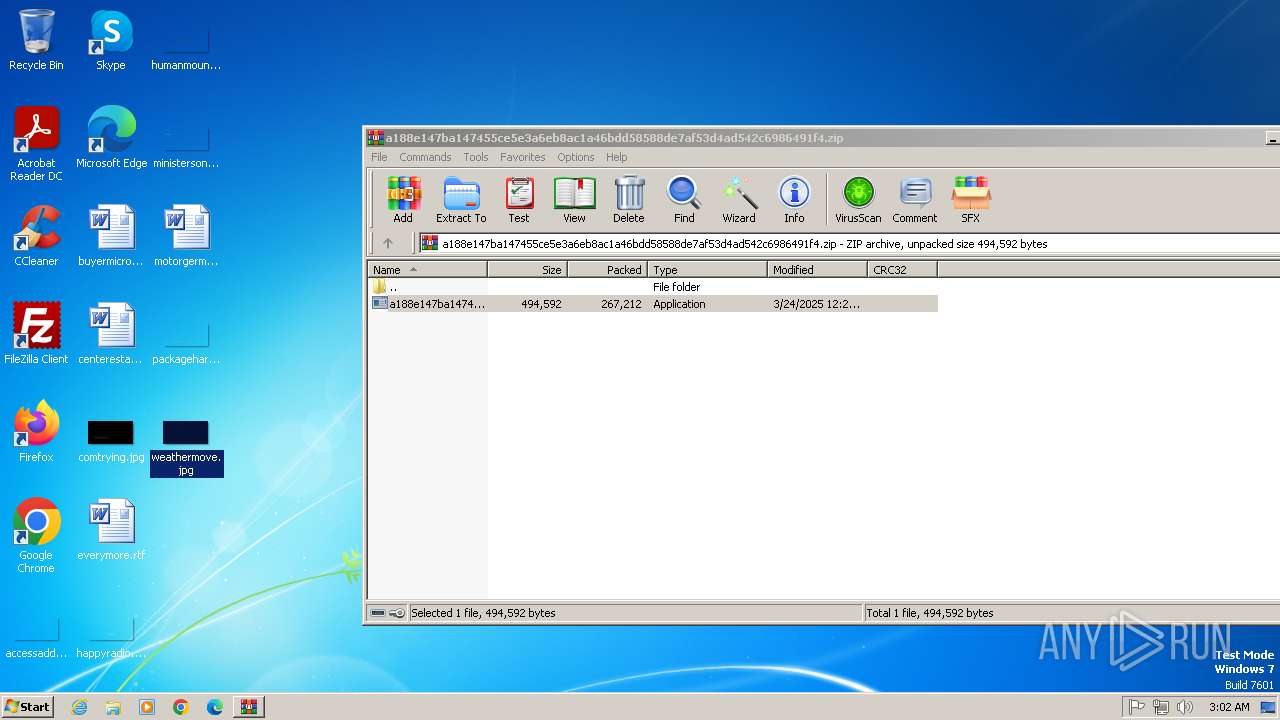The height and width of the screenshot is (720, 1280).
Task: Select everymore.rtf document on desktop
Action: click(111, 530)
